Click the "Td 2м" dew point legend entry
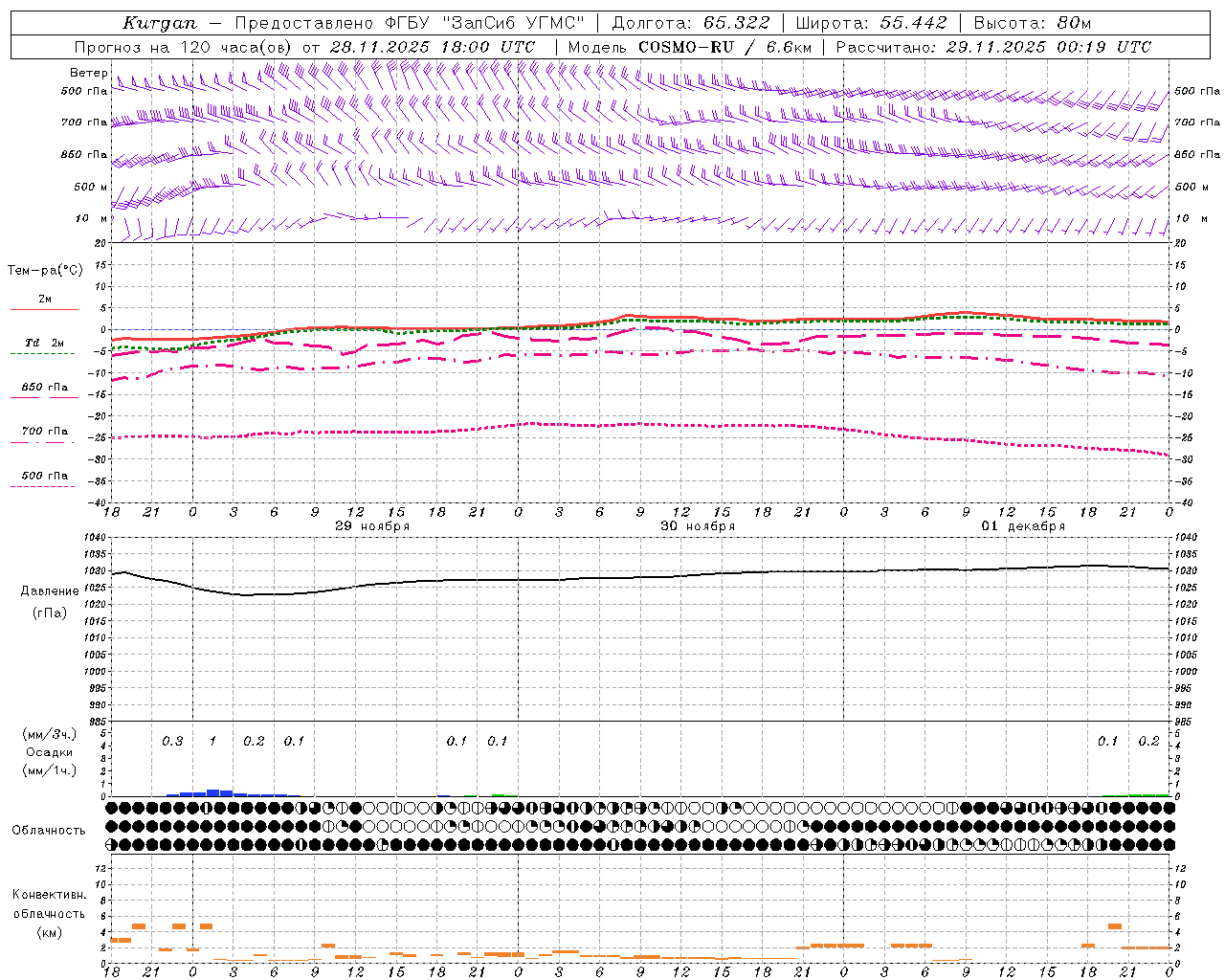The width and height of the screenshot is (1225, 980). [x=44, y=343]
